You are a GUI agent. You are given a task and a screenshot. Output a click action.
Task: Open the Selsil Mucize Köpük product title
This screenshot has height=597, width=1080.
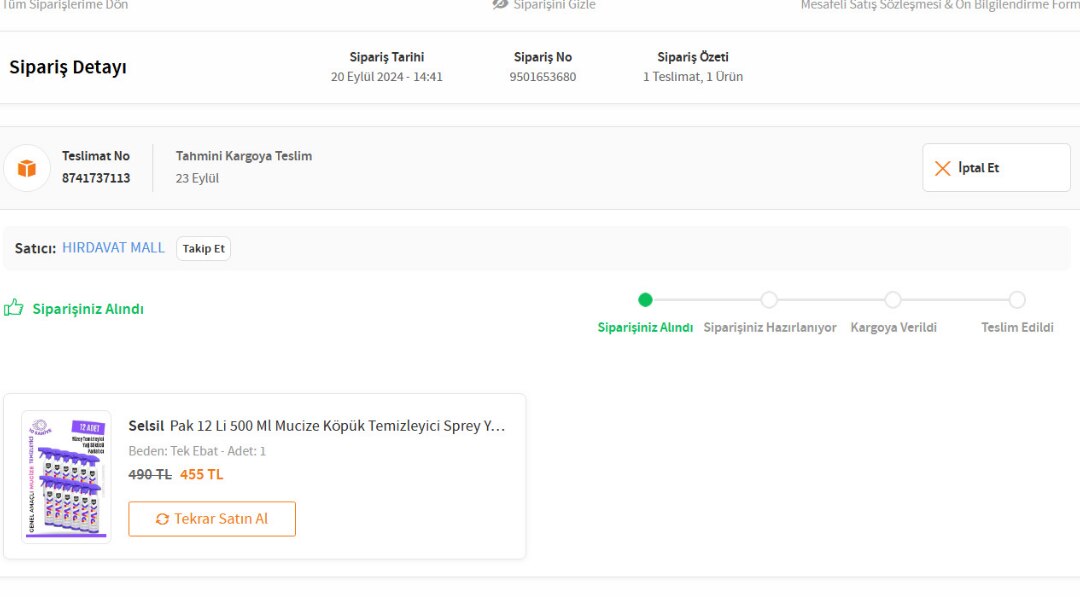[317, 426]
